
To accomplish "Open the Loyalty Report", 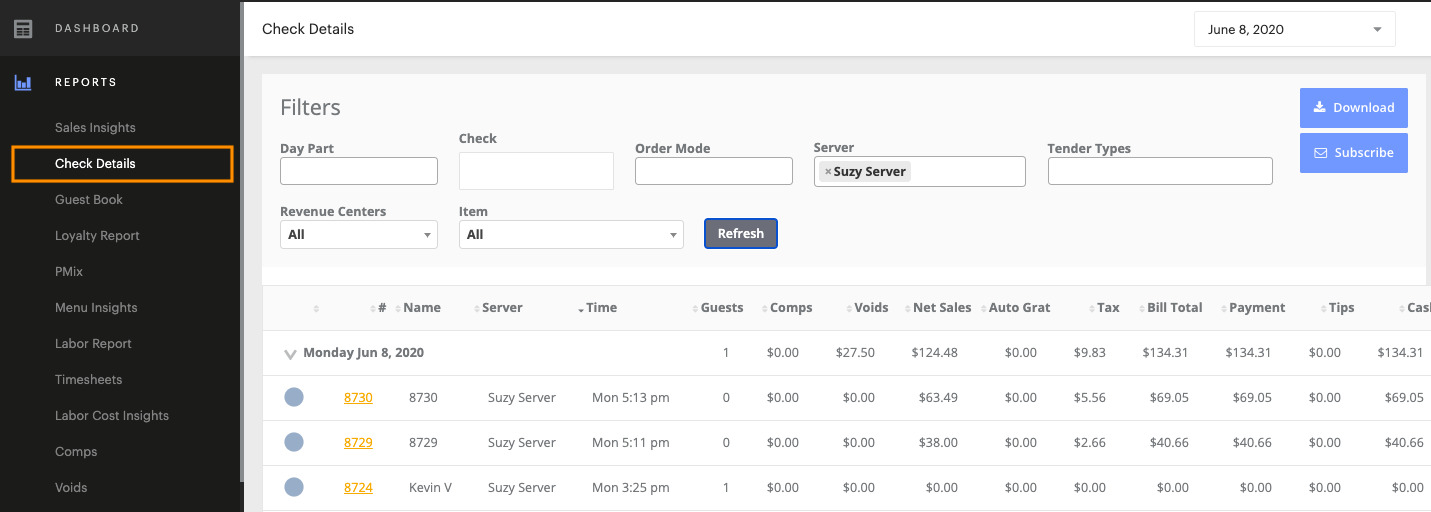I will click(x=97, y=236).
